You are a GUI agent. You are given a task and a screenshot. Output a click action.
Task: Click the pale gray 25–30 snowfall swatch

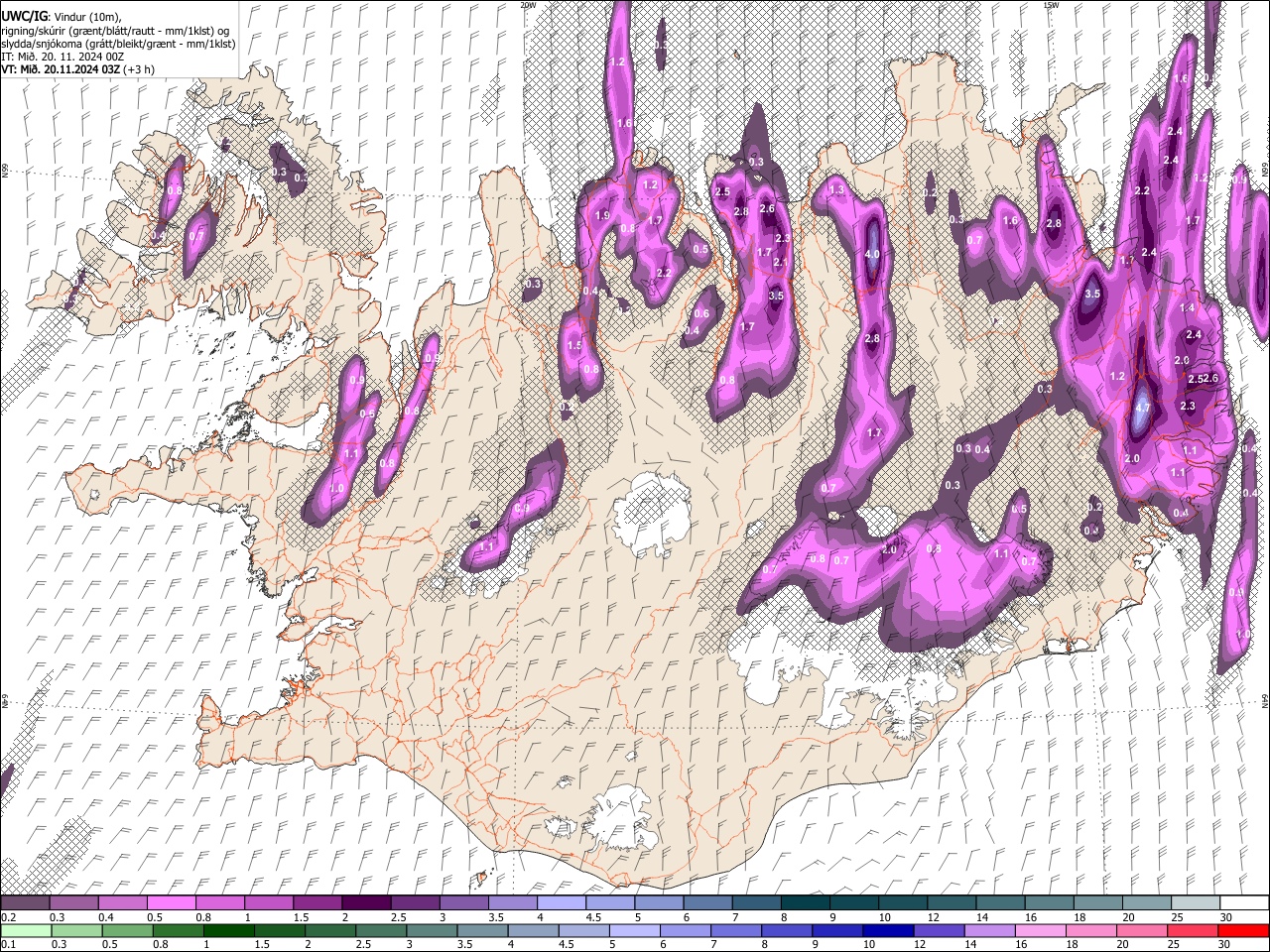tap(1196, 903)
